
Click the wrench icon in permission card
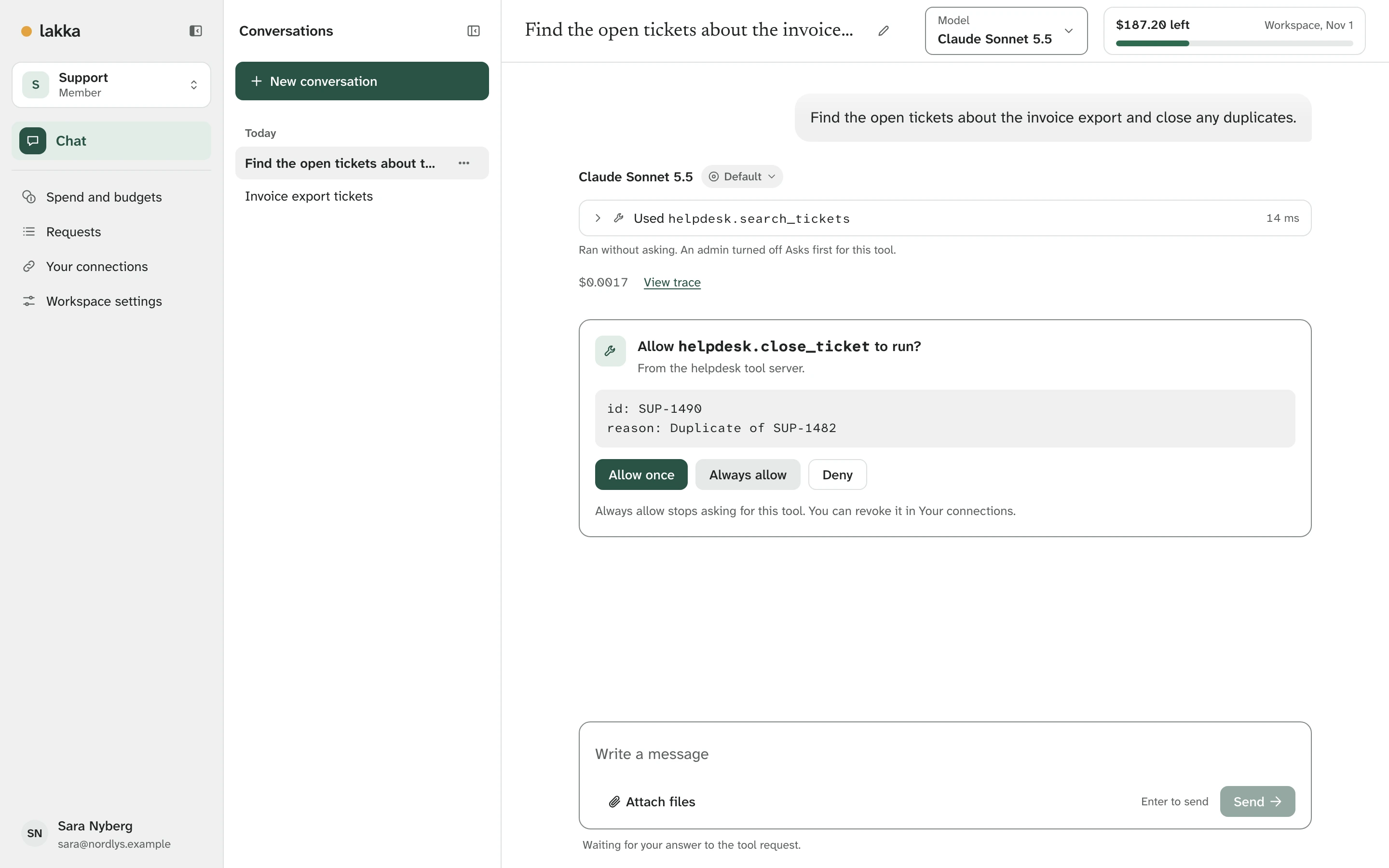click(610, 351)
